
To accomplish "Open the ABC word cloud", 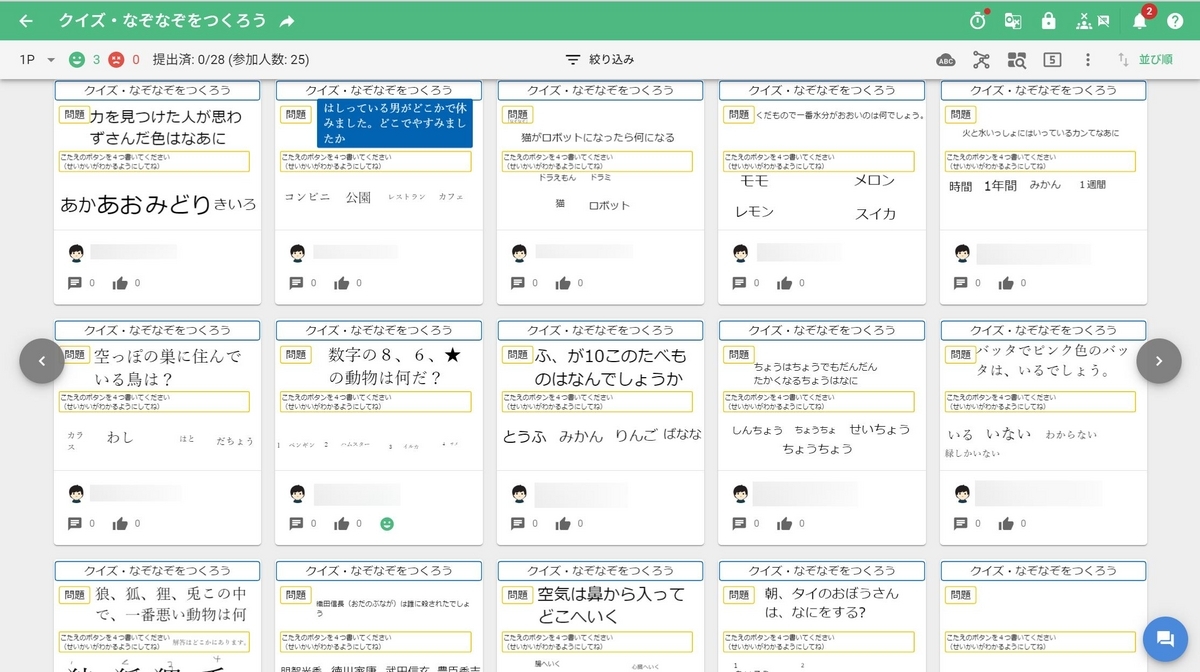I will [x=946, y=60].
